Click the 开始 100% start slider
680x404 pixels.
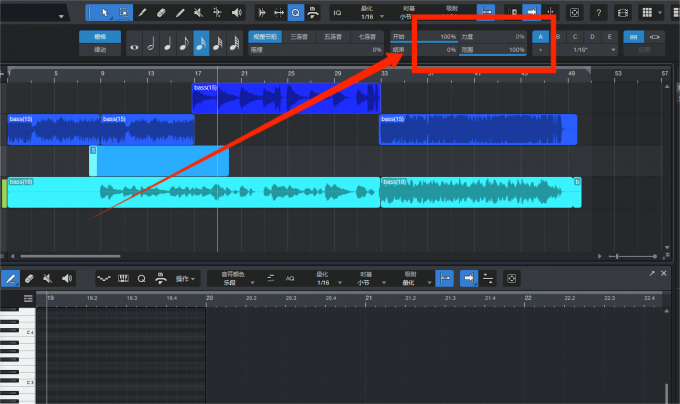tap(423, 36)
